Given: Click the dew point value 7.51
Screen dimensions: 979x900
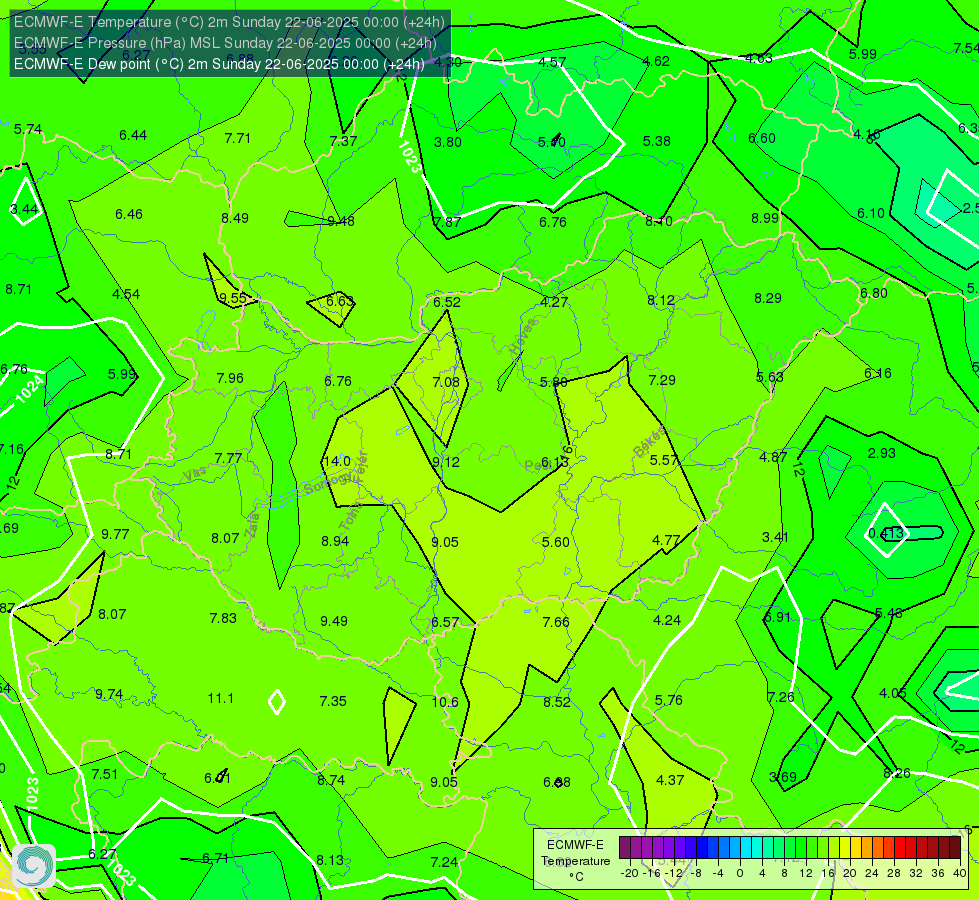Looking at the screenshot, I should point(104,774).
